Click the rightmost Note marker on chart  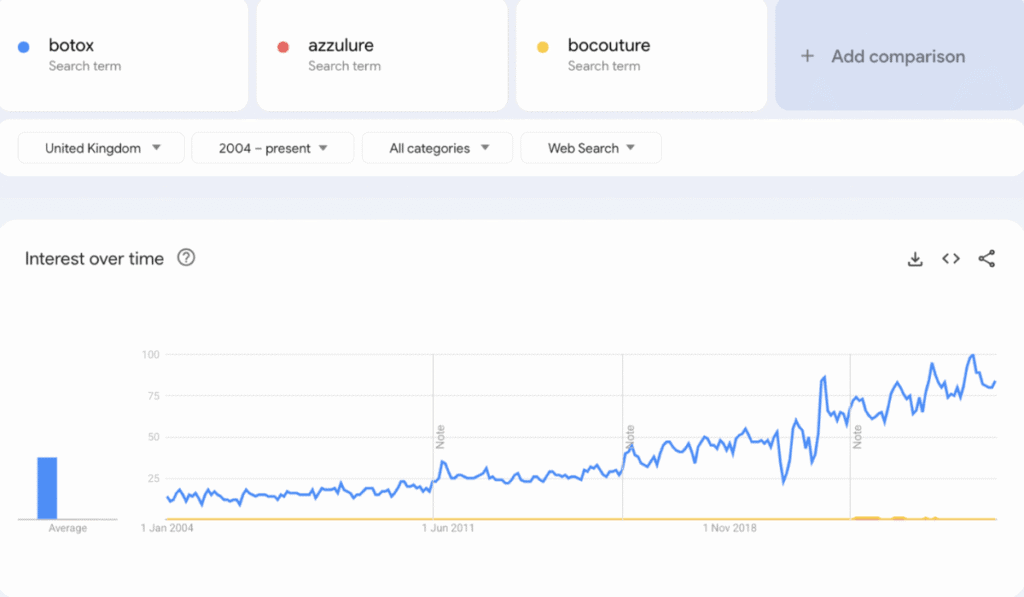[858, 436]
